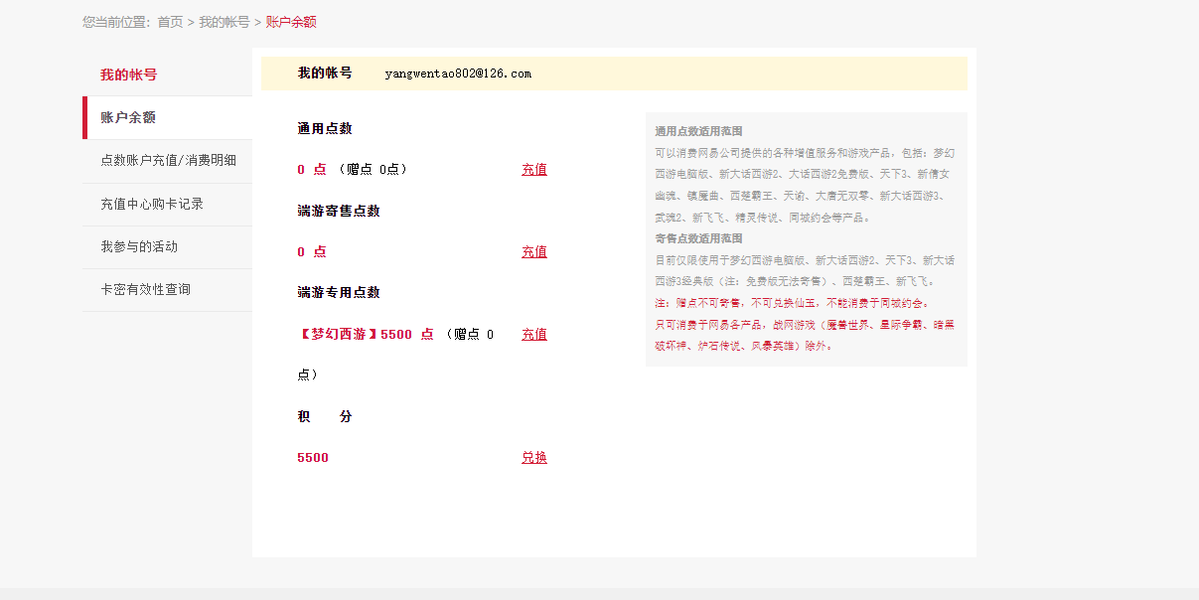Click the 端游寄售点数 heading
The image size is (1199, 600).
339,211
